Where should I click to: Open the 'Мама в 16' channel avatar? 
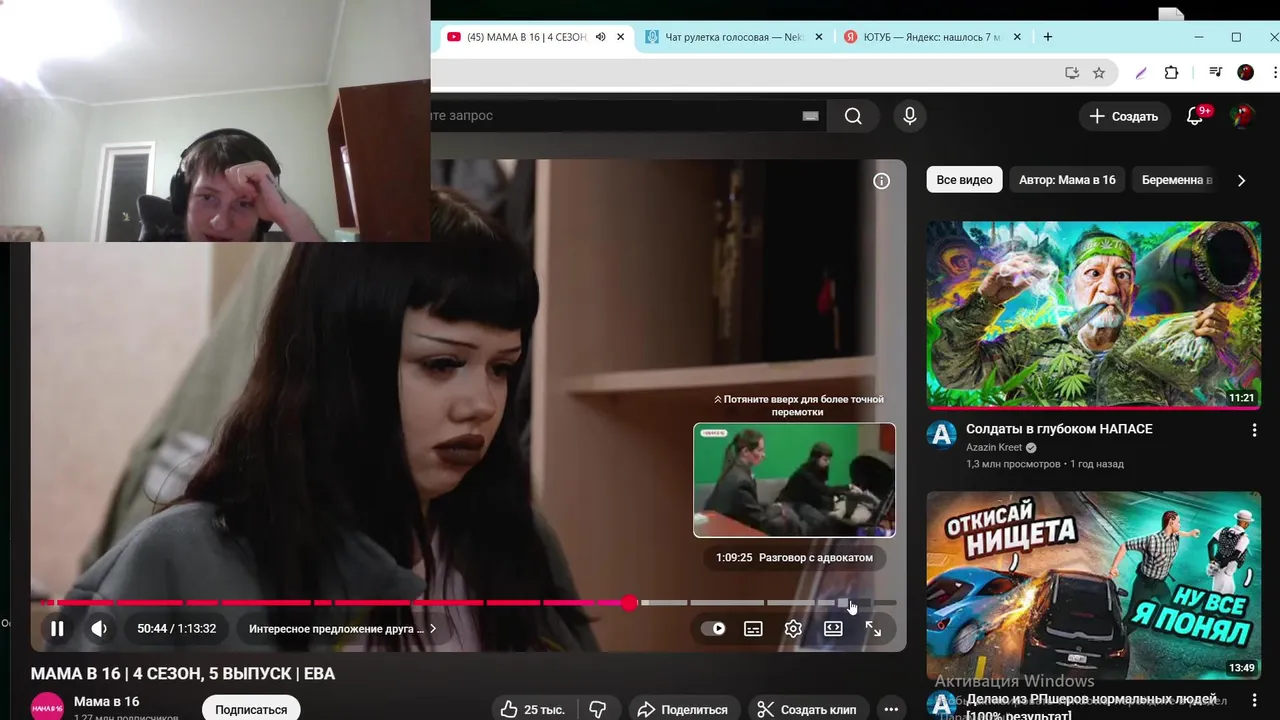click(47, 707)
